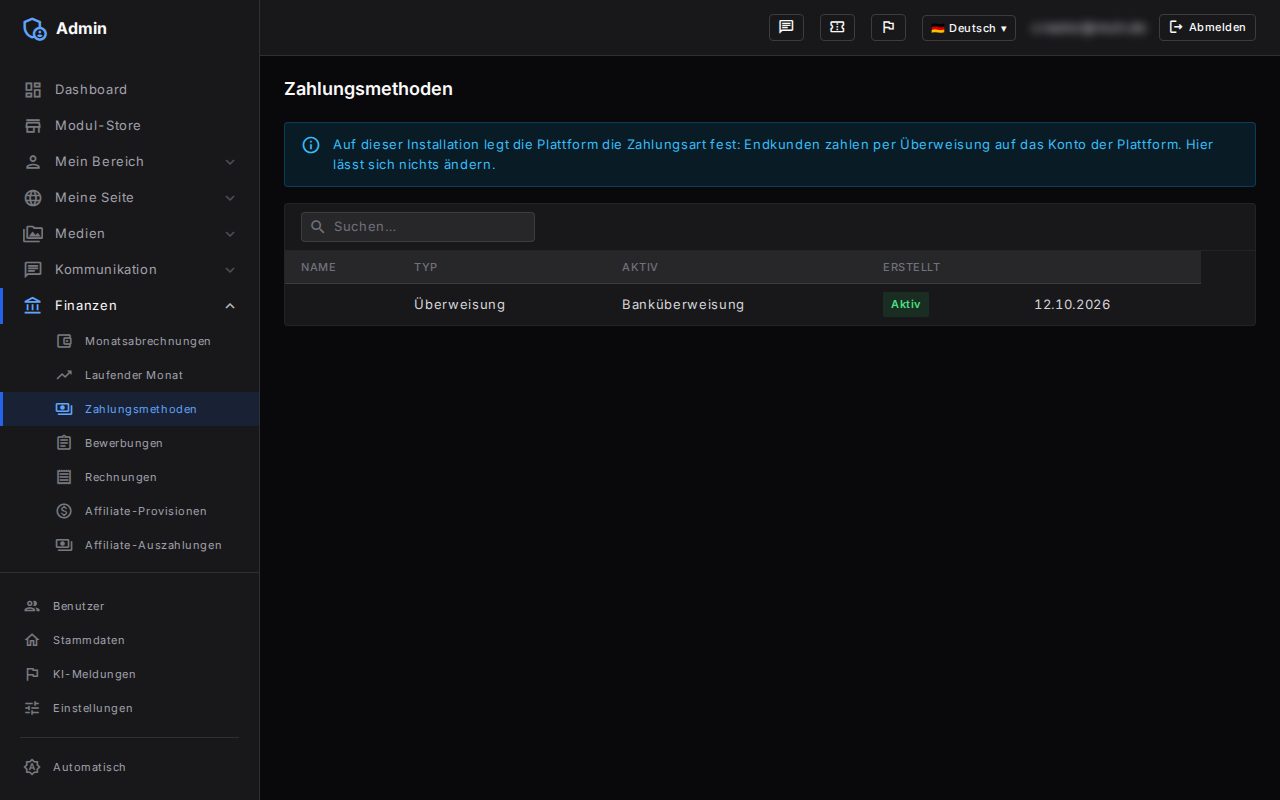
Task: Open the ticket icon in header
Action: 837,27
